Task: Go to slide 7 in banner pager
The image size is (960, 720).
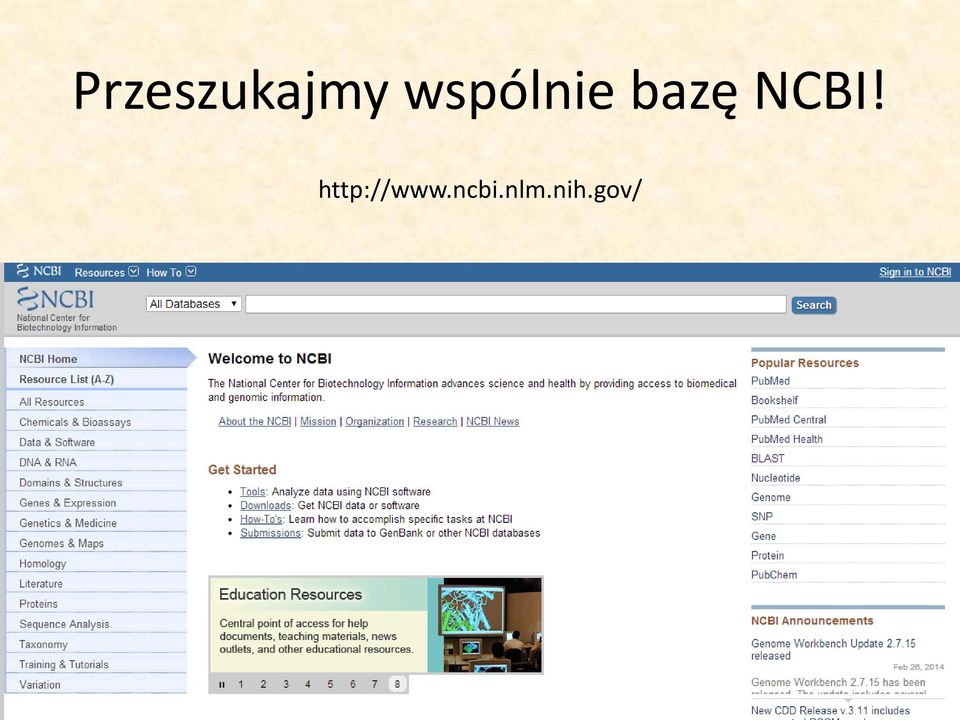Action: coord(375,684)
